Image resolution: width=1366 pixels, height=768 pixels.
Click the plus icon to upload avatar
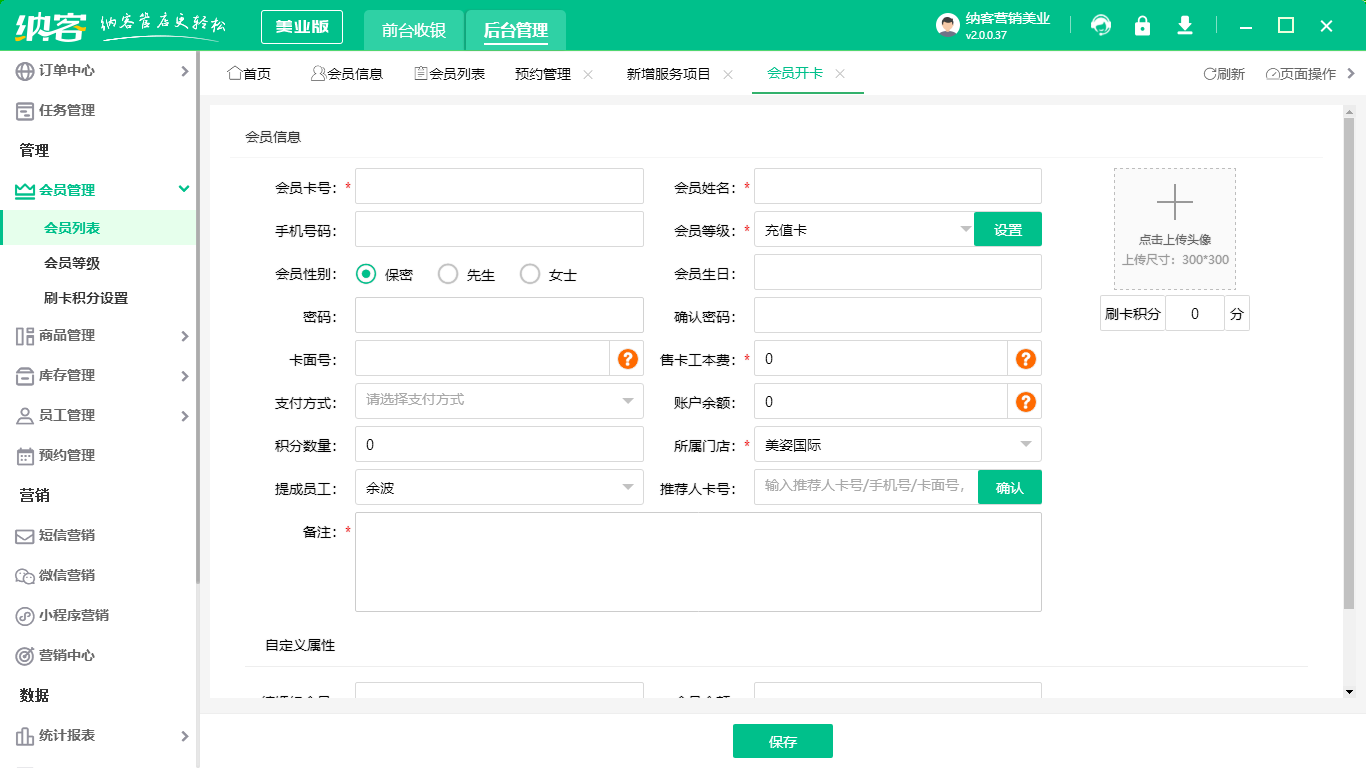pos(1174,203)
